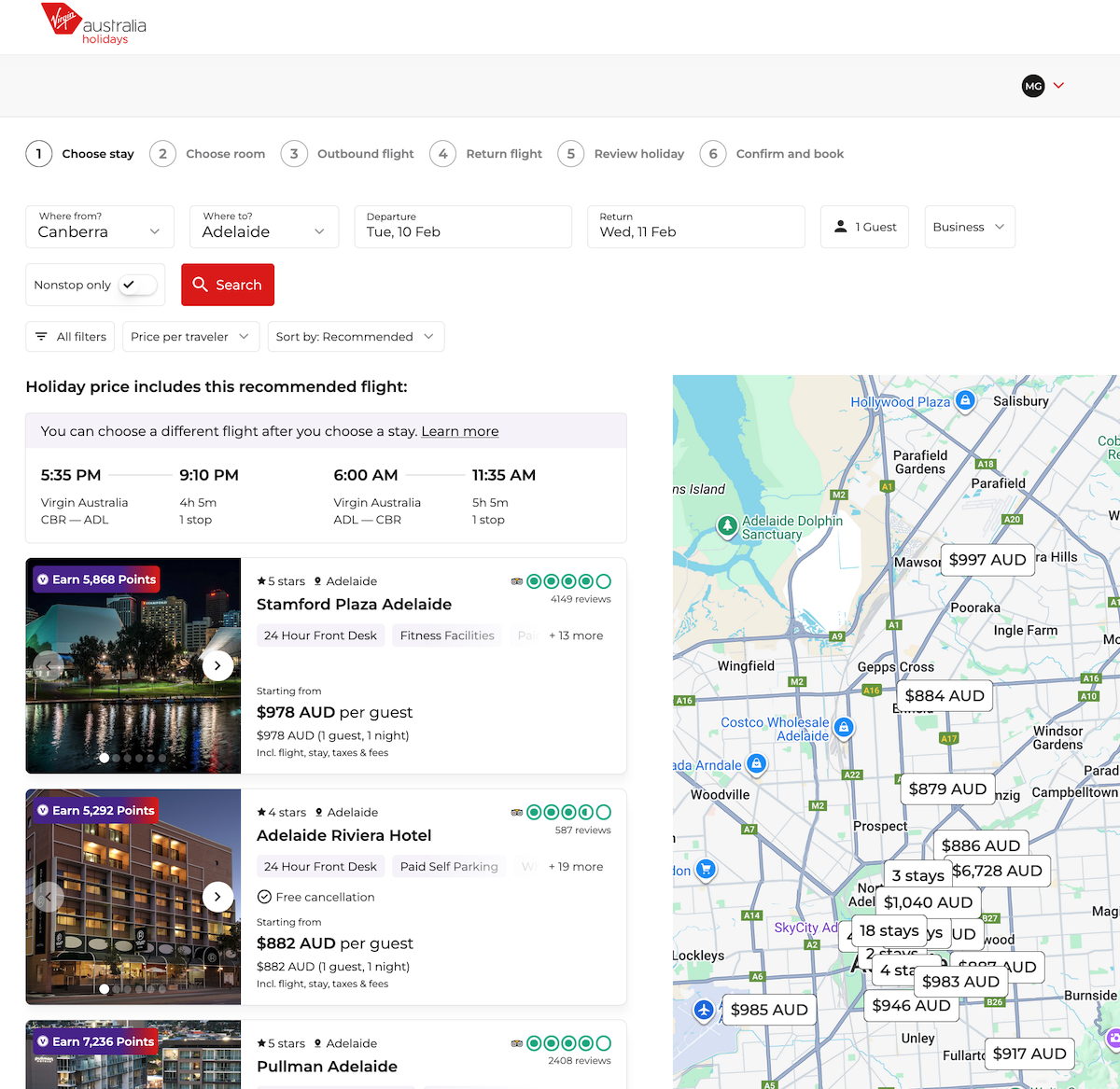Change cabin class via the Business dropdown

tap(969, 226)
